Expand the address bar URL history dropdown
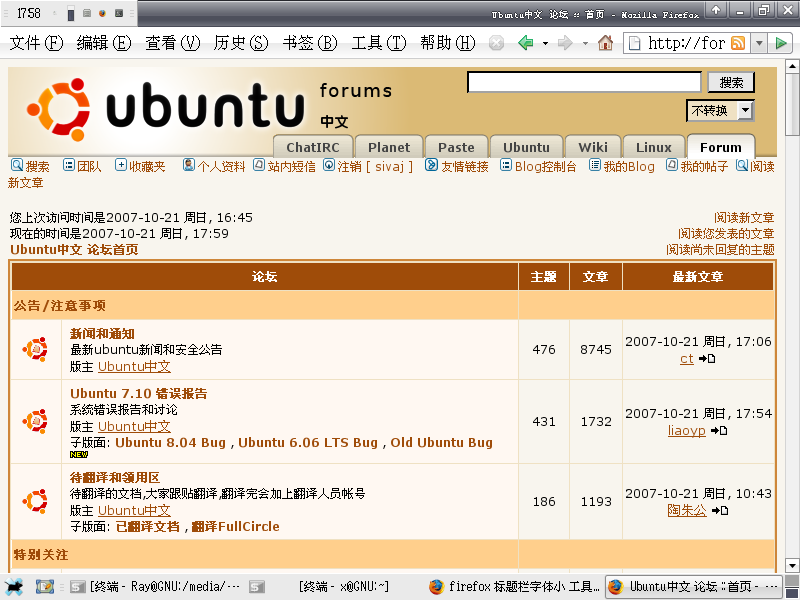Viewport: 800px width, 600px height. coord(759,43)
